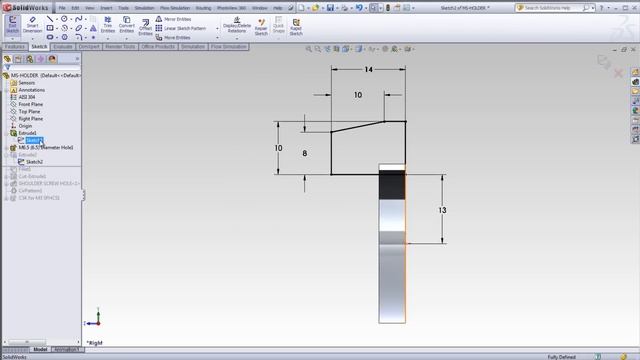Select Extrude1 in the feature tree
Screen dimensions: 640x360
click(27, 133)
